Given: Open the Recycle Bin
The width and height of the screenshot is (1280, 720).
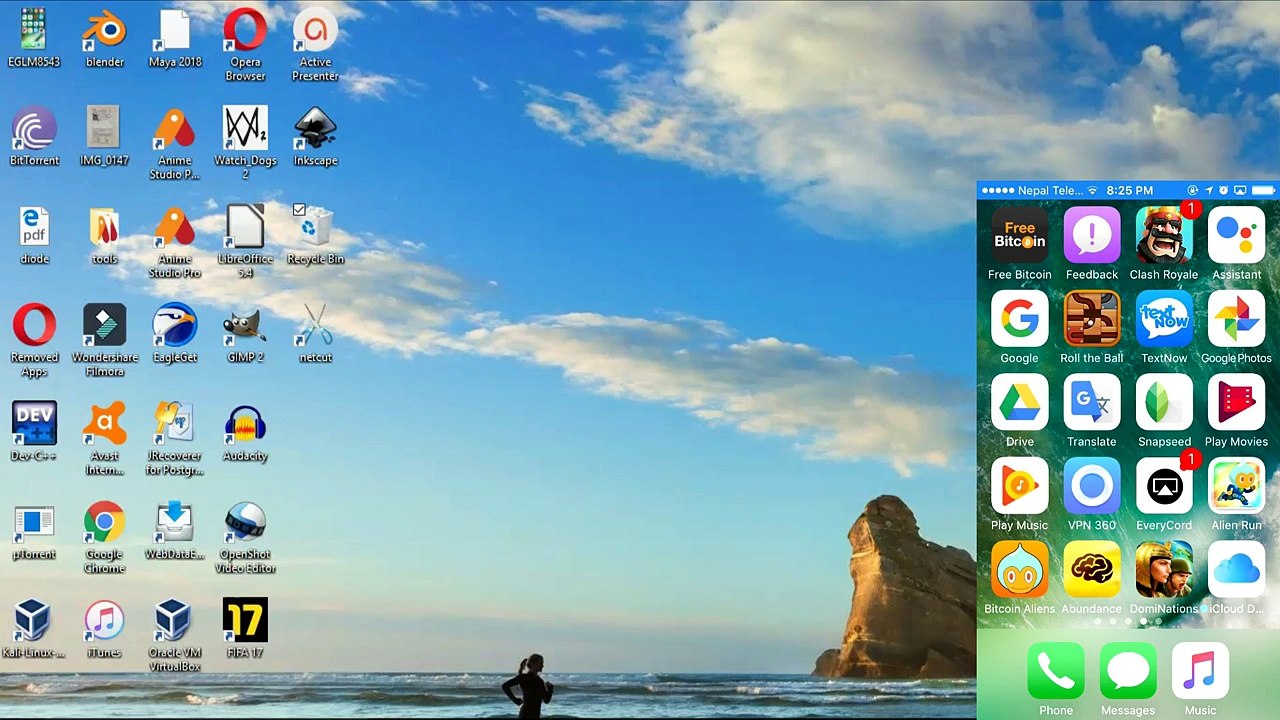Looking at the screenshot, I should [315, 227].
